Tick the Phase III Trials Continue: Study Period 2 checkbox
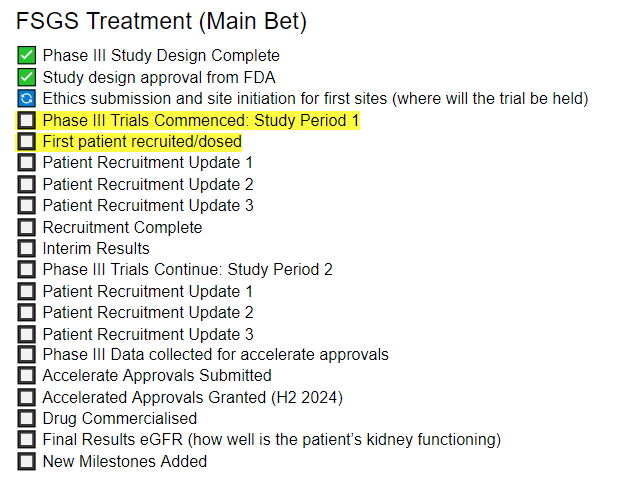This screenshot has width=637, height=483. click(x=26, y=269)
